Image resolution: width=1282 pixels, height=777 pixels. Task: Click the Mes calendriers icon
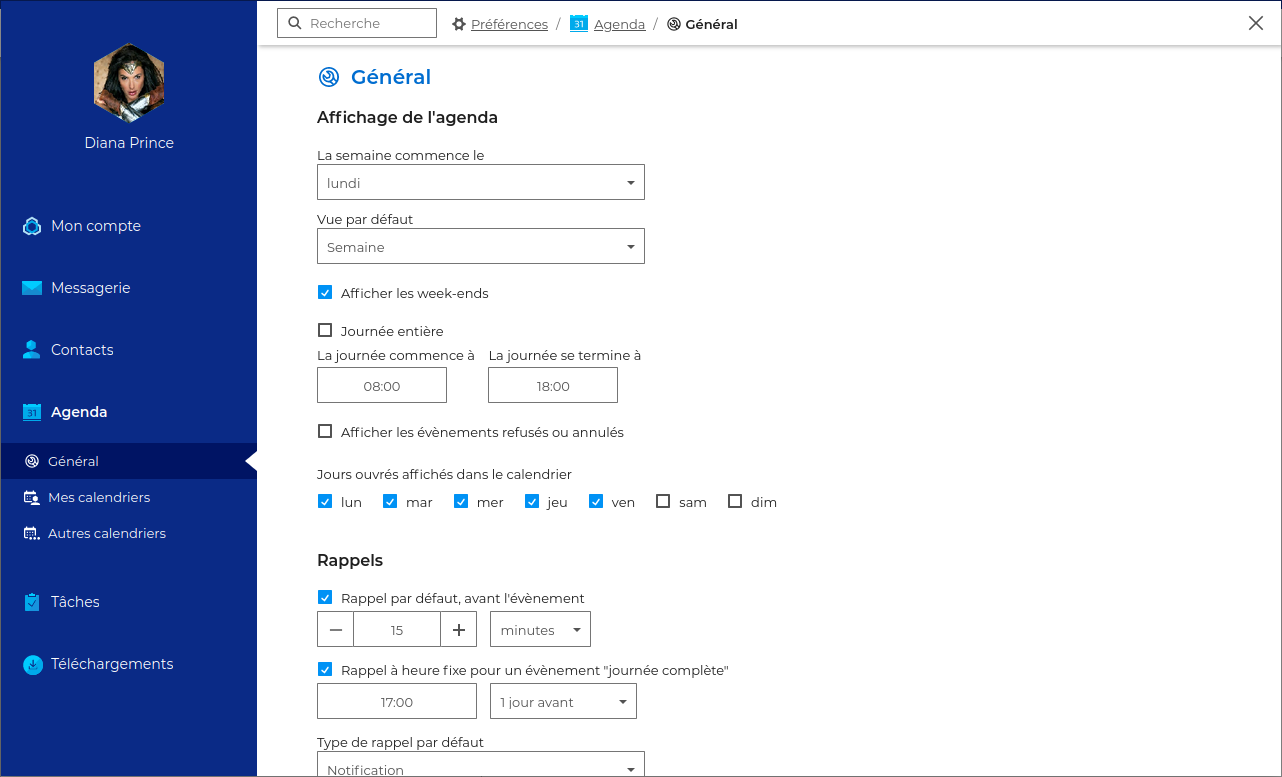click(x=31, y=497)
